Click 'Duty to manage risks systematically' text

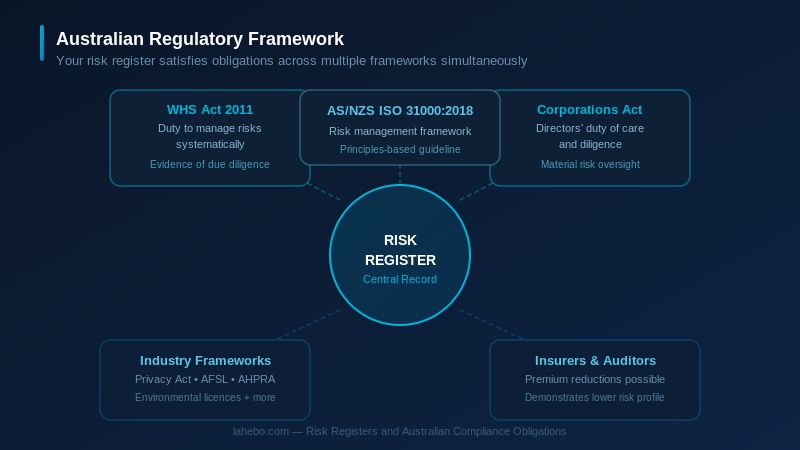click(x=210, y=136)
